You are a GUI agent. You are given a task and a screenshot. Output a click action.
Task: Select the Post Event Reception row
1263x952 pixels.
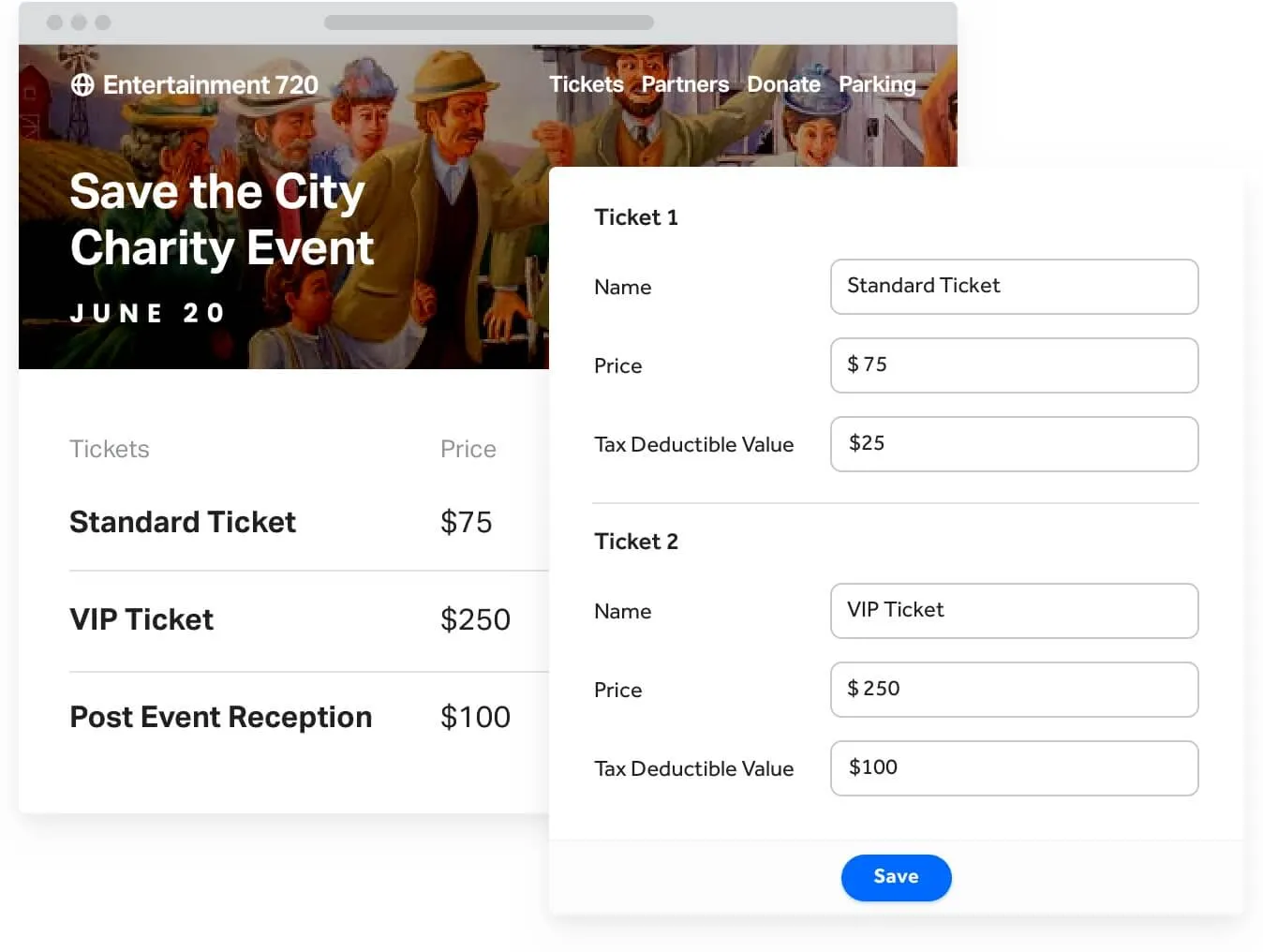tap(220, 717)
